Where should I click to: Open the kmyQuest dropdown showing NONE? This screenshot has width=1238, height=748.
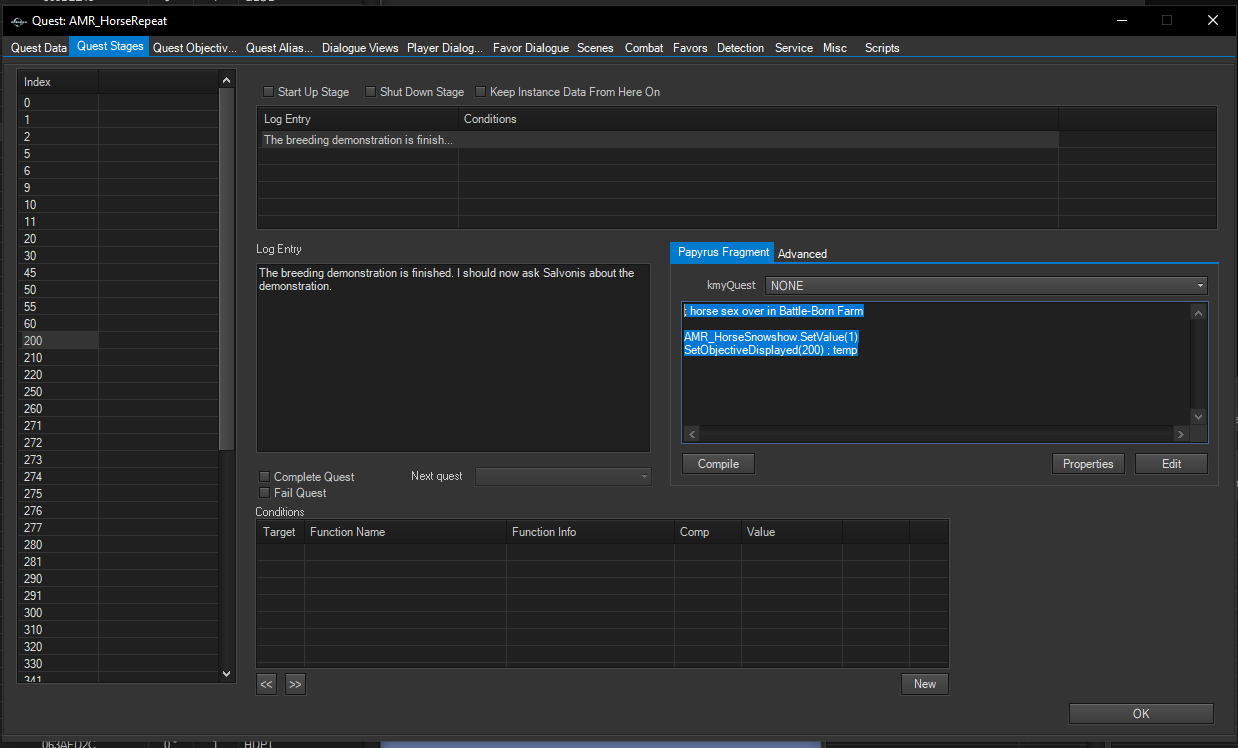pos(986,286)
